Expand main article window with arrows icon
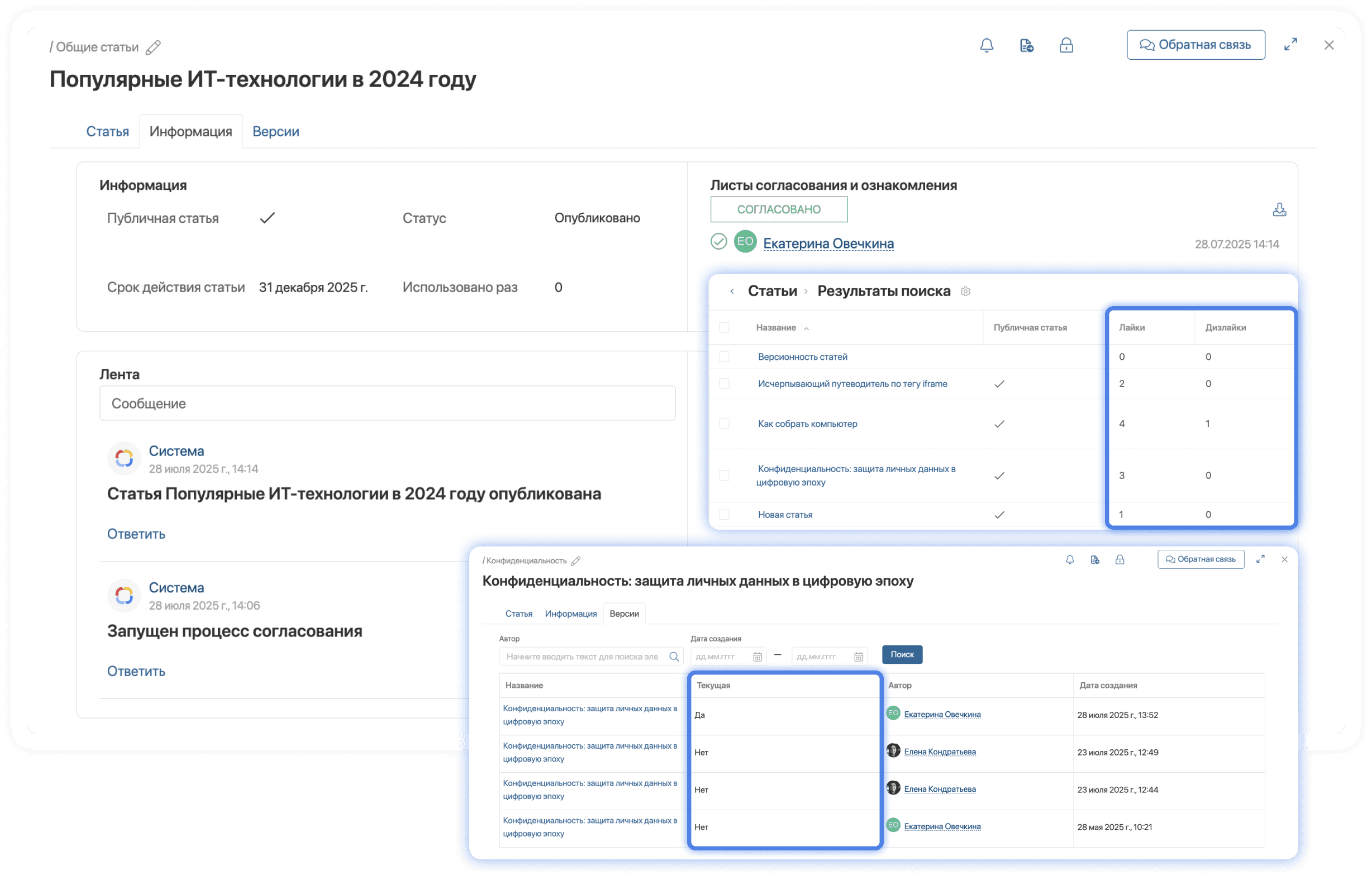This screenshot has height=875, width=1372. (1290, 45)
